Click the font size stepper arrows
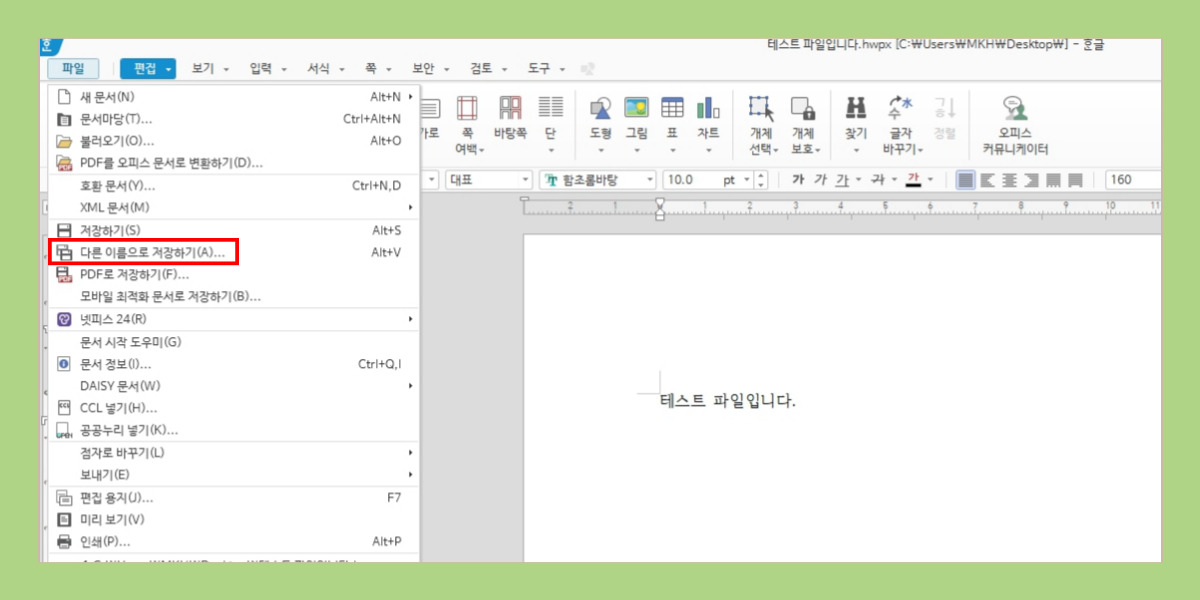Screen dimensions: 1200x600 761,180
